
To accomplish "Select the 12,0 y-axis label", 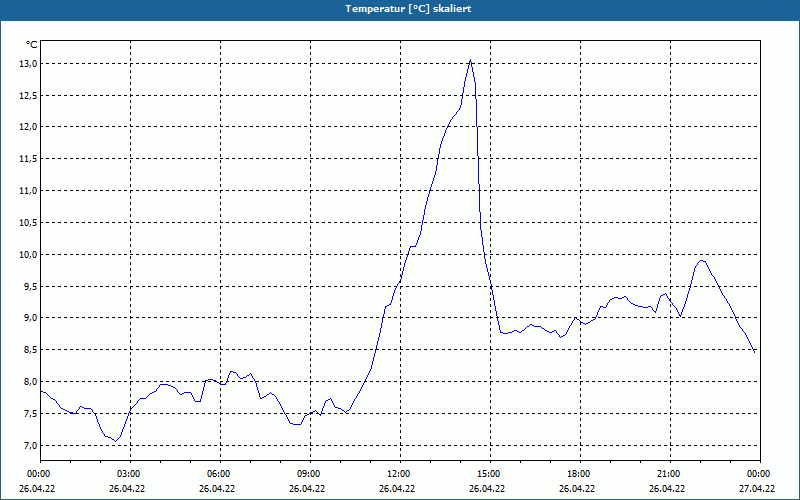I will point(29,127).
